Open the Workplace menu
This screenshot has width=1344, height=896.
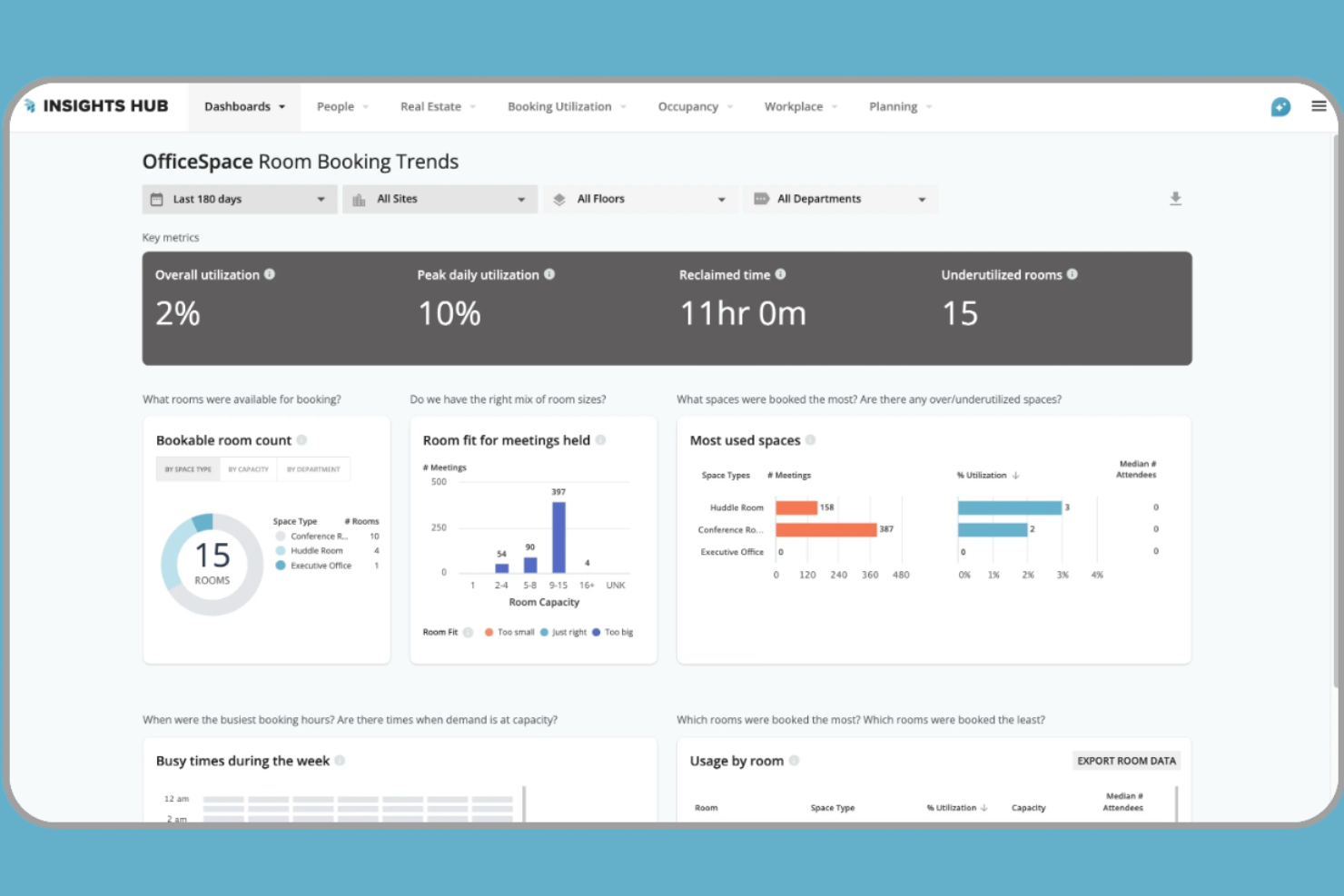[x=800, y=106]
